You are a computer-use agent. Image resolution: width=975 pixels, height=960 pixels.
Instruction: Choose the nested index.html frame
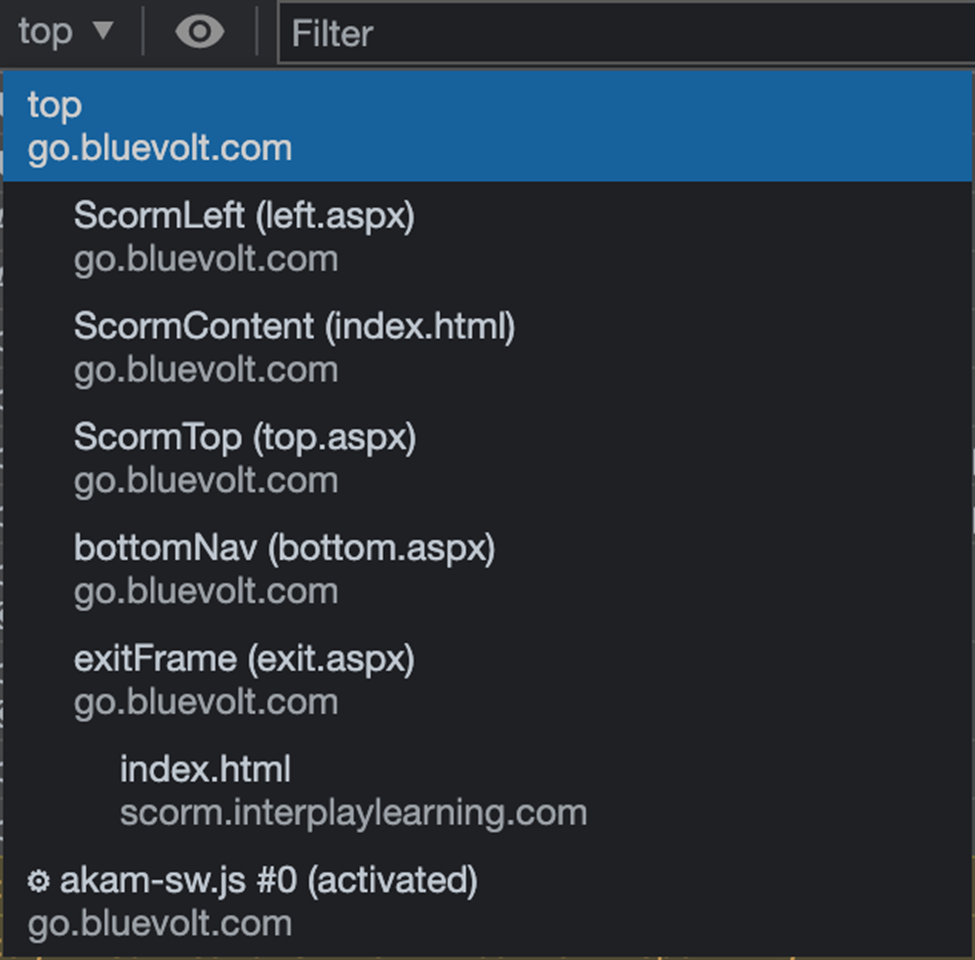coord(205,770)
